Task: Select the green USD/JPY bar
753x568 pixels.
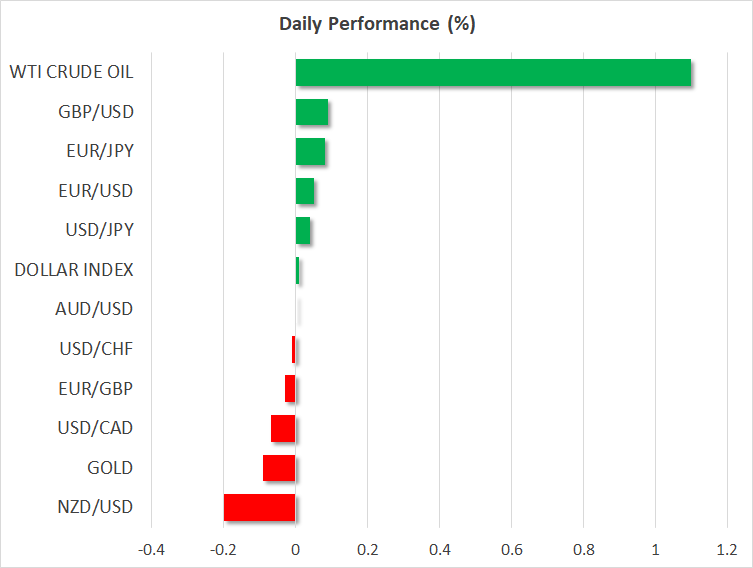Action: (x=303, y=231)
